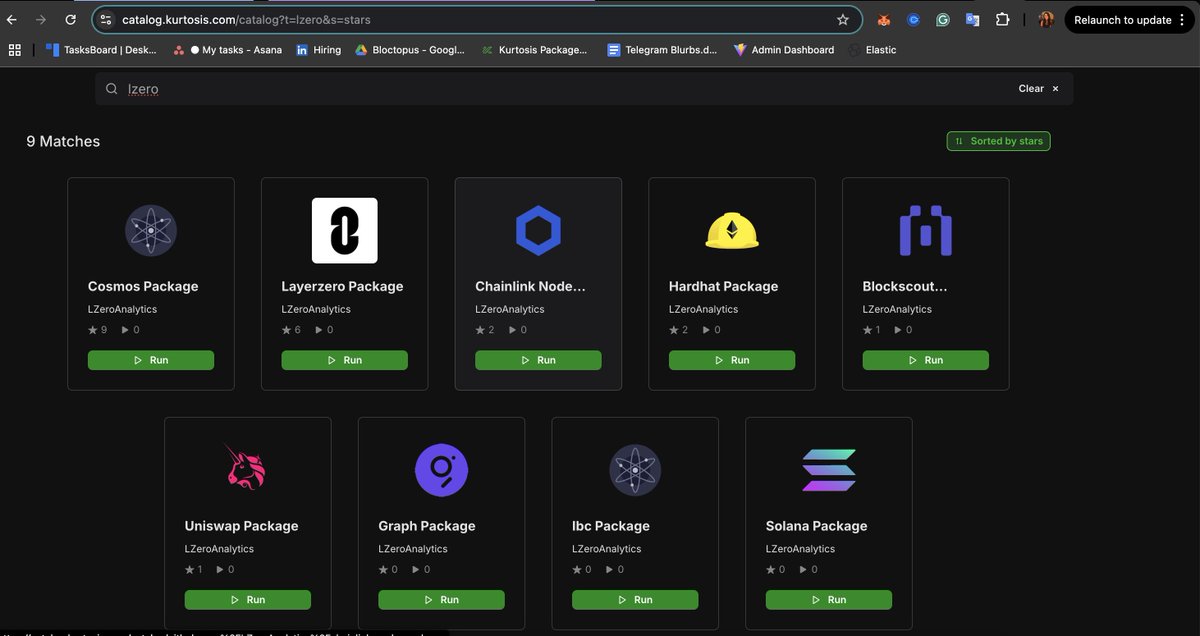Run the Chainlink Node package
The width and height of the screenshot is (1200, 636).
[538, 360]
